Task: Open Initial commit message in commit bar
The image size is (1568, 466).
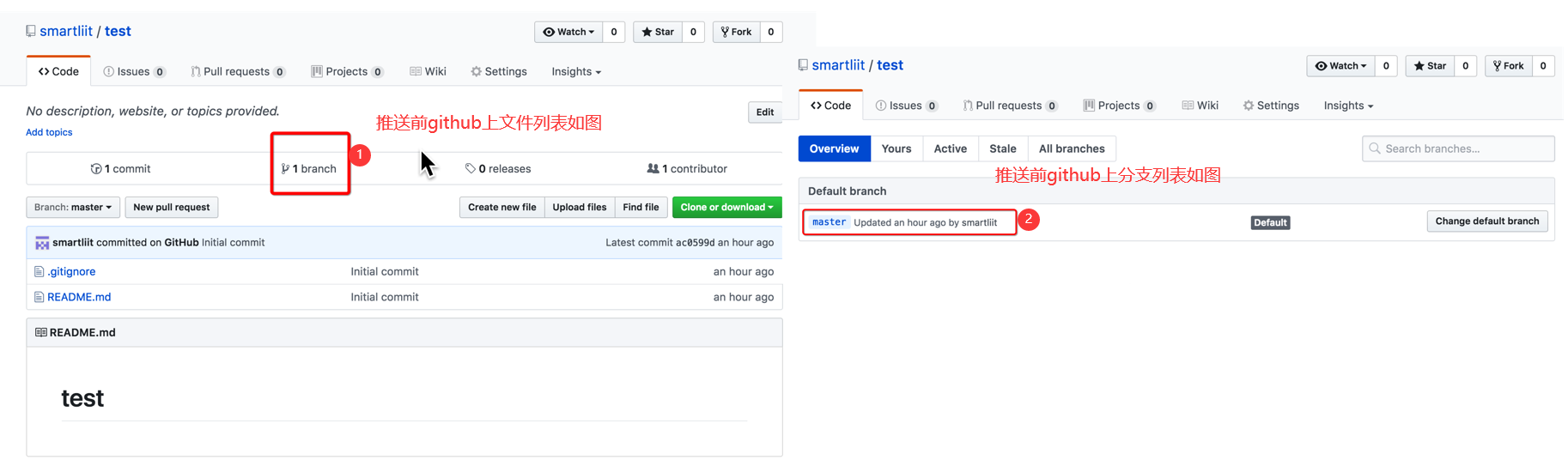Action: [x=233, y=243]
